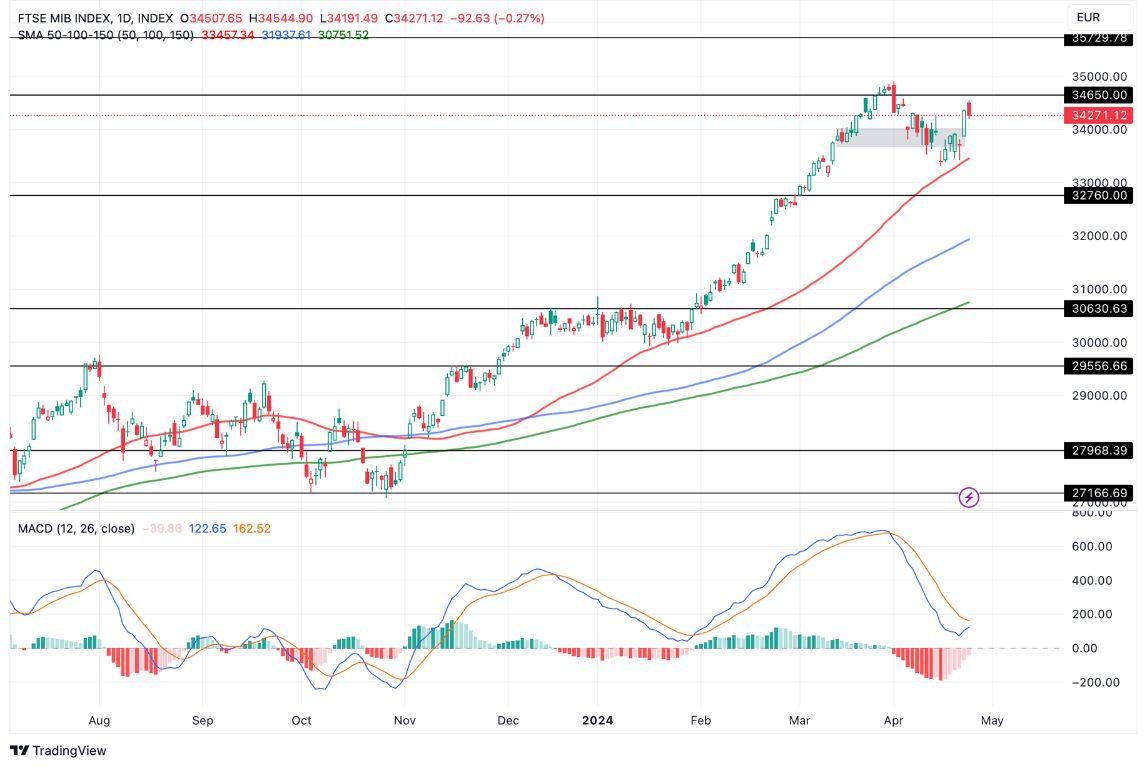1146x767 pixels.
Task: Click the 32760.00 horizontal line label
Action: 1097,196
